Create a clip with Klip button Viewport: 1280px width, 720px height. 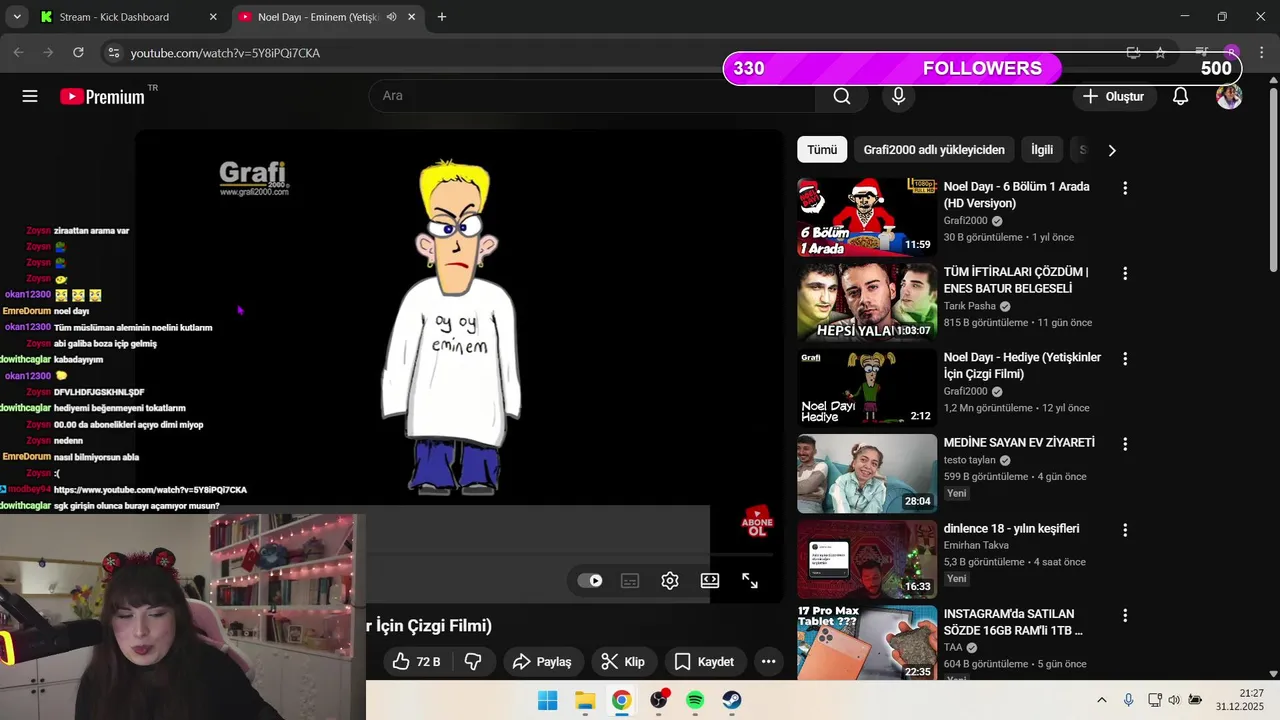click(x=624, y=661)
